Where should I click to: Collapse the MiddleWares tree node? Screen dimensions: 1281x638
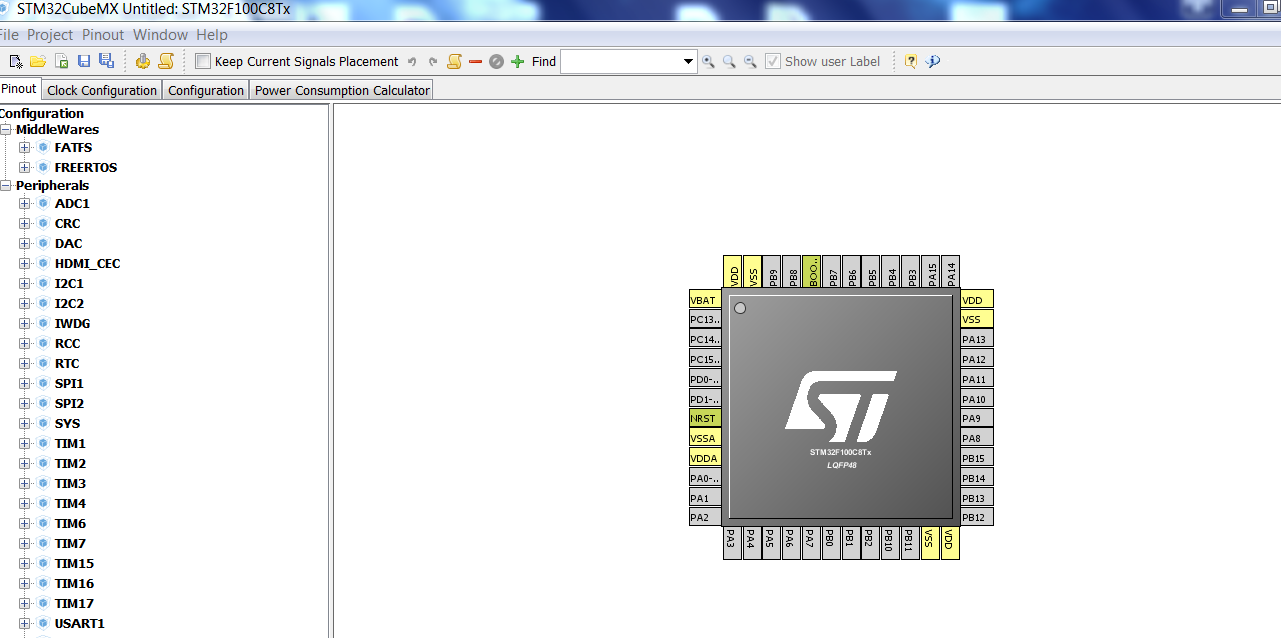6,129
